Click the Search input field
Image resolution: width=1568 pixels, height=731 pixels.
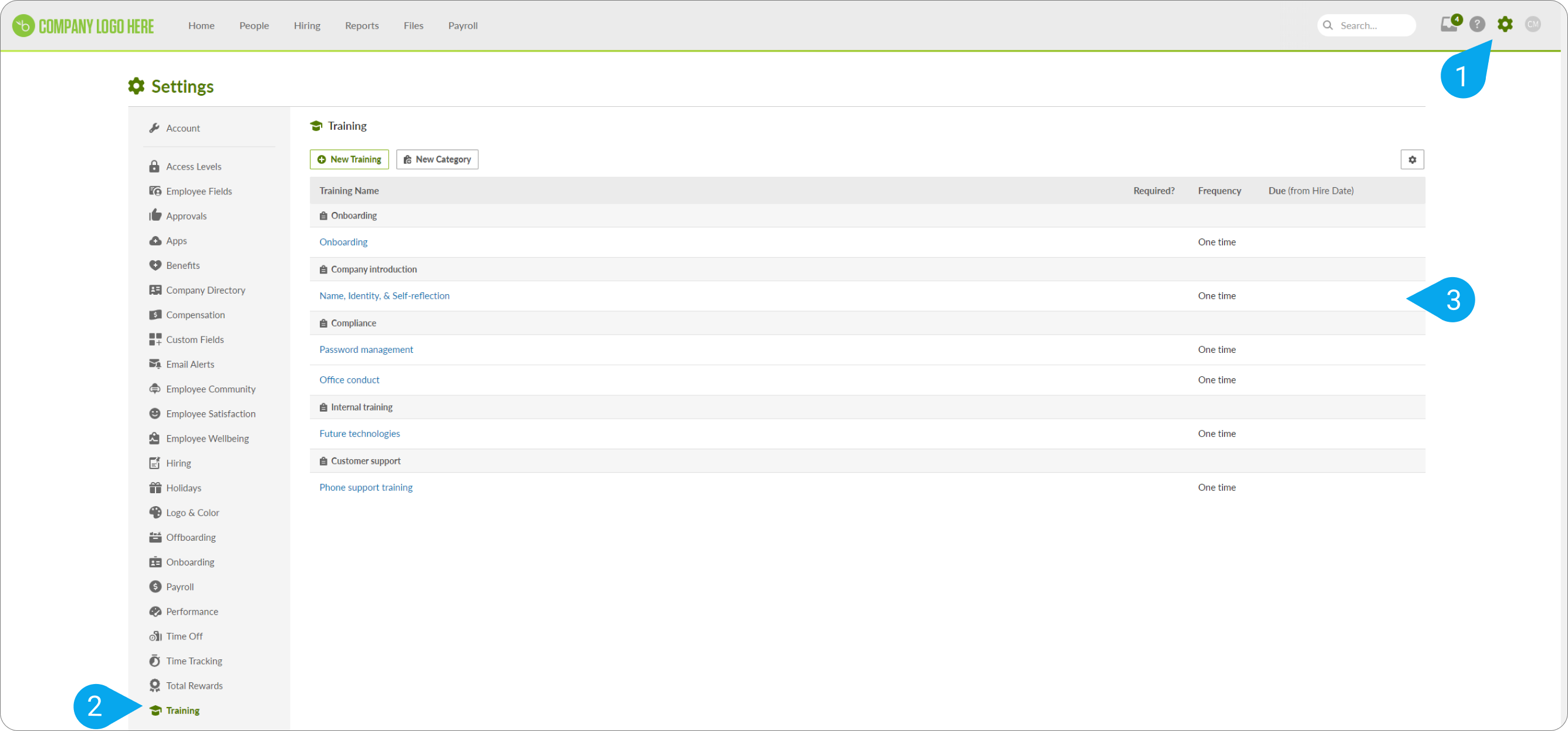[x=1373, y=26]
